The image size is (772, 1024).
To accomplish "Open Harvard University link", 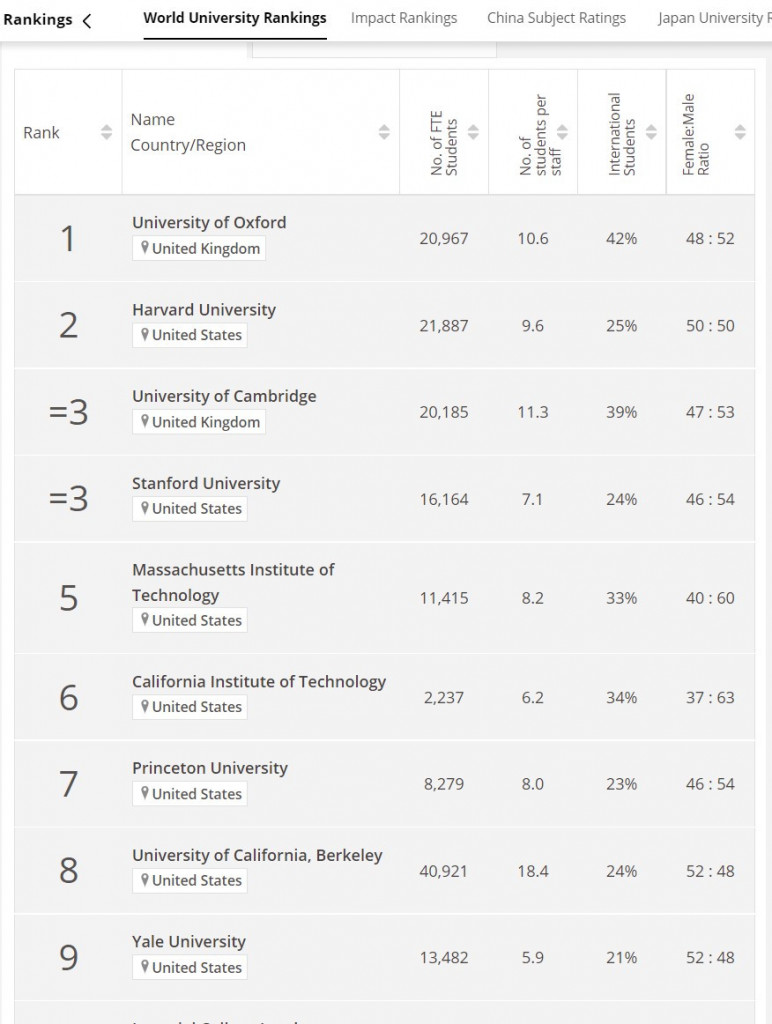I will 204,309.
